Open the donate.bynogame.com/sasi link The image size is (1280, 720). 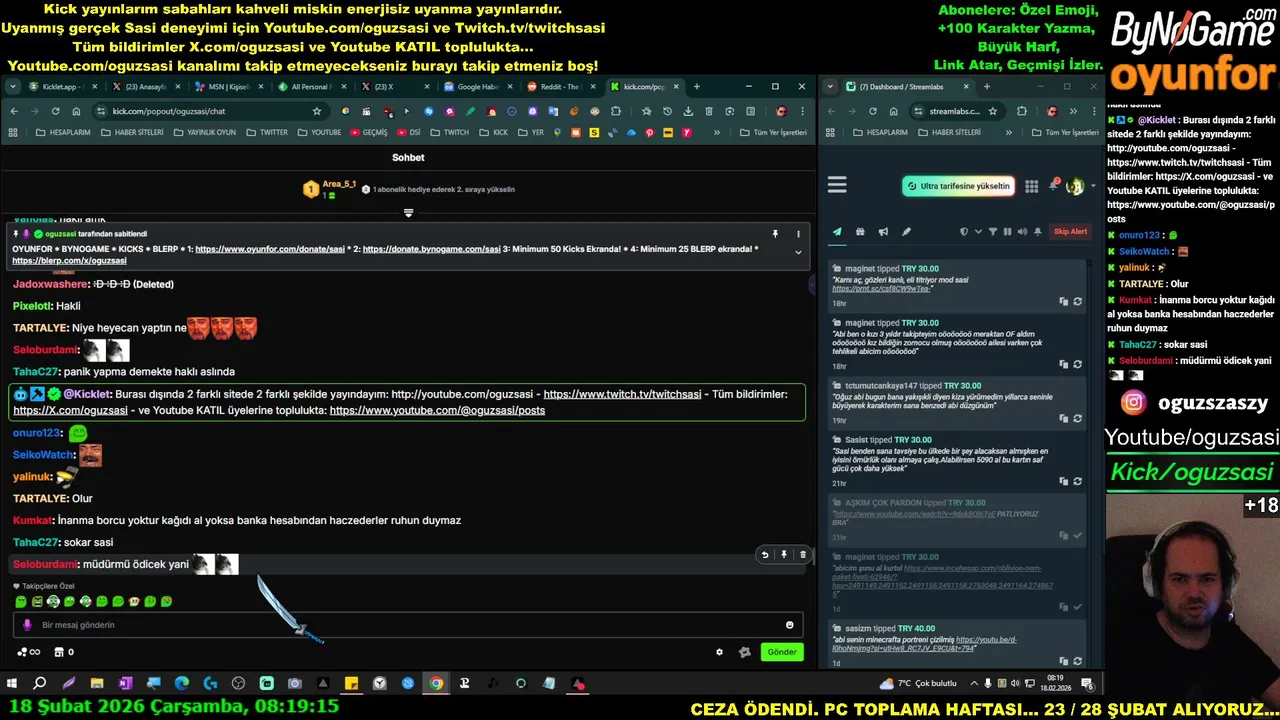point(431,249)
